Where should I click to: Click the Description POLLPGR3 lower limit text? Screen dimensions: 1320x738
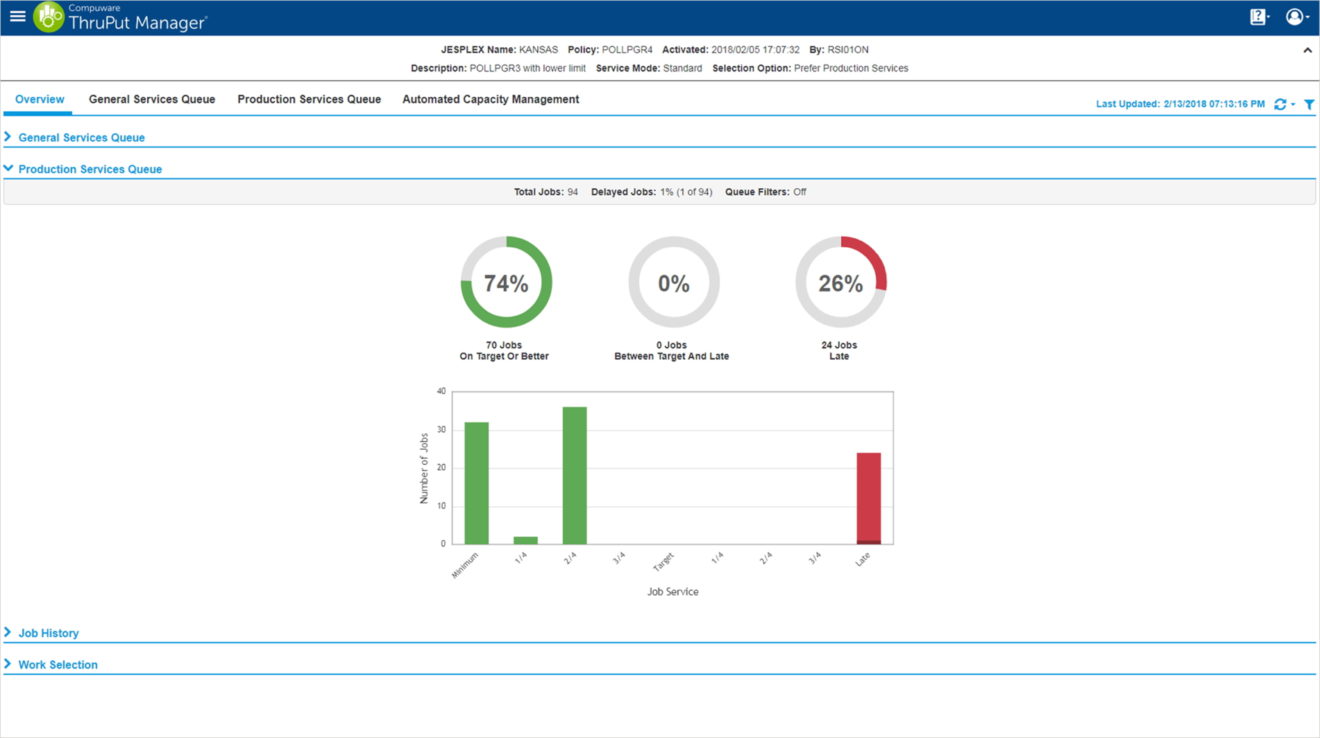click(x=498, y=69)
